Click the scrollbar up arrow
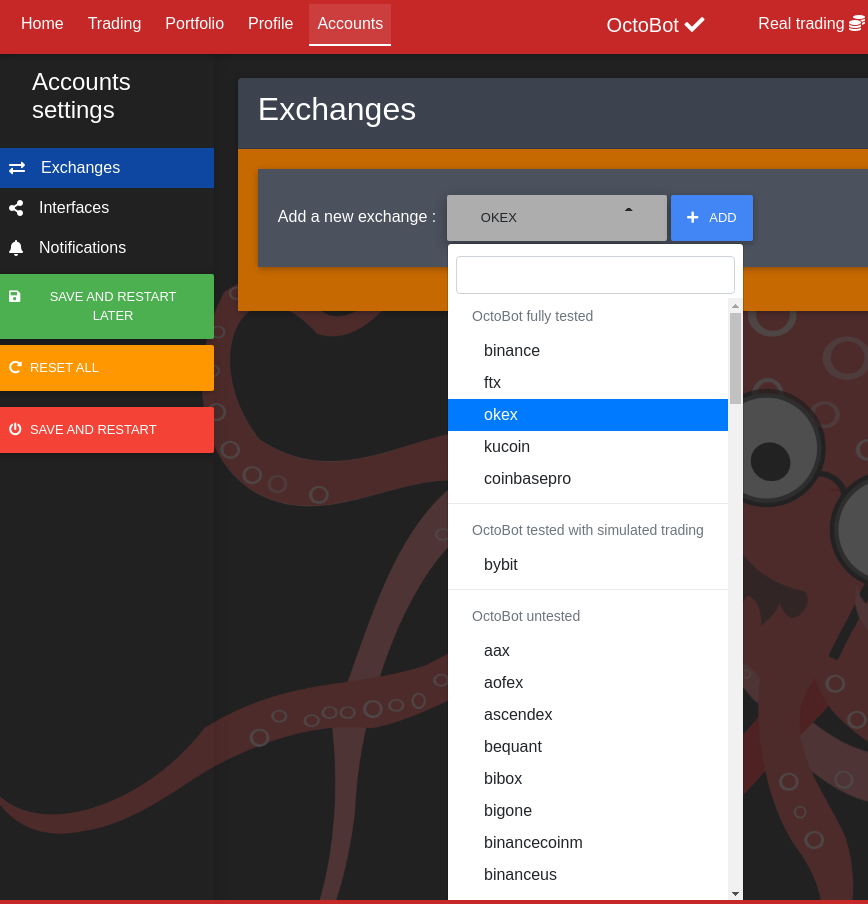 point(735,306)
